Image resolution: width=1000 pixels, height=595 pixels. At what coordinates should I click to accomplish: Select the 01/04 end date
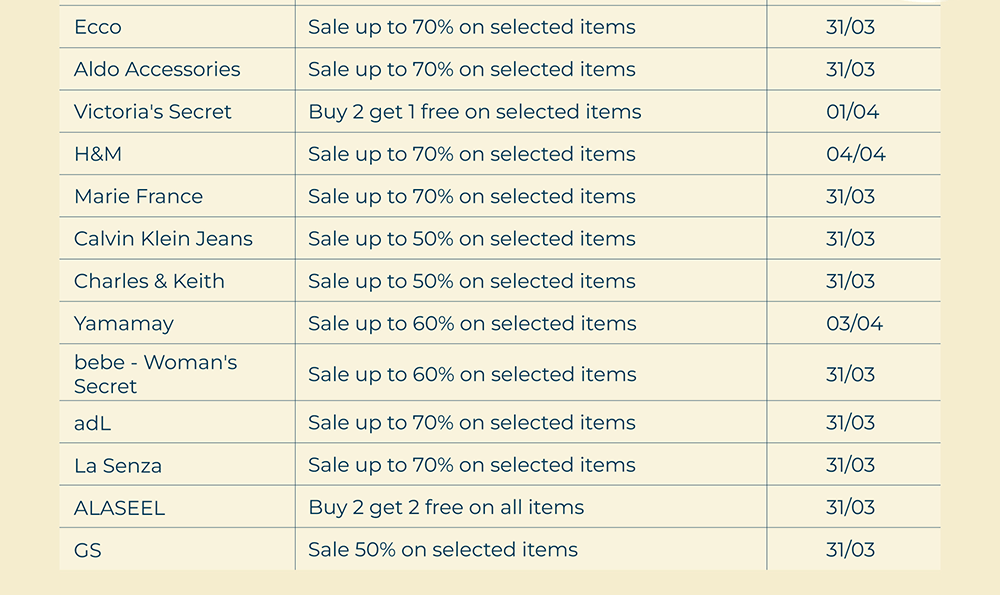[852, 112]
